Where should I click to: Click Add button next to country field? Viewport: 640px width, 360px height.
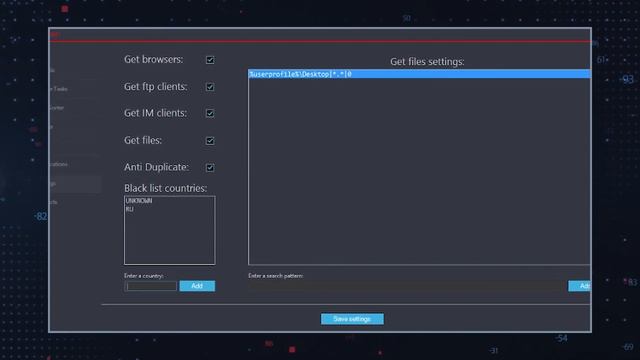click(x=197, y=286)
